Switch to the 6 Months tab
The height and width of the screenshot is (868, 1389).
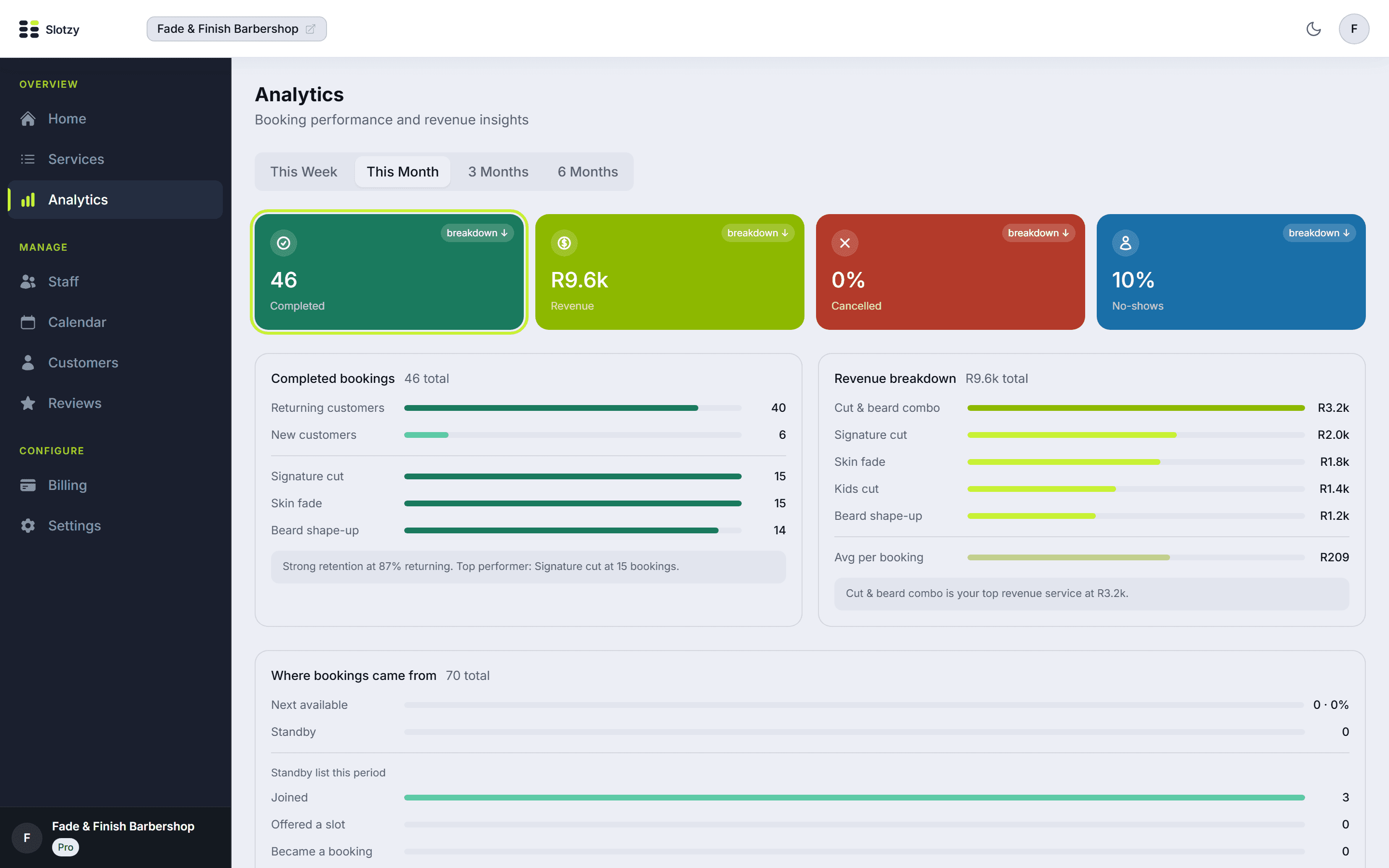(x=588, y=172)
